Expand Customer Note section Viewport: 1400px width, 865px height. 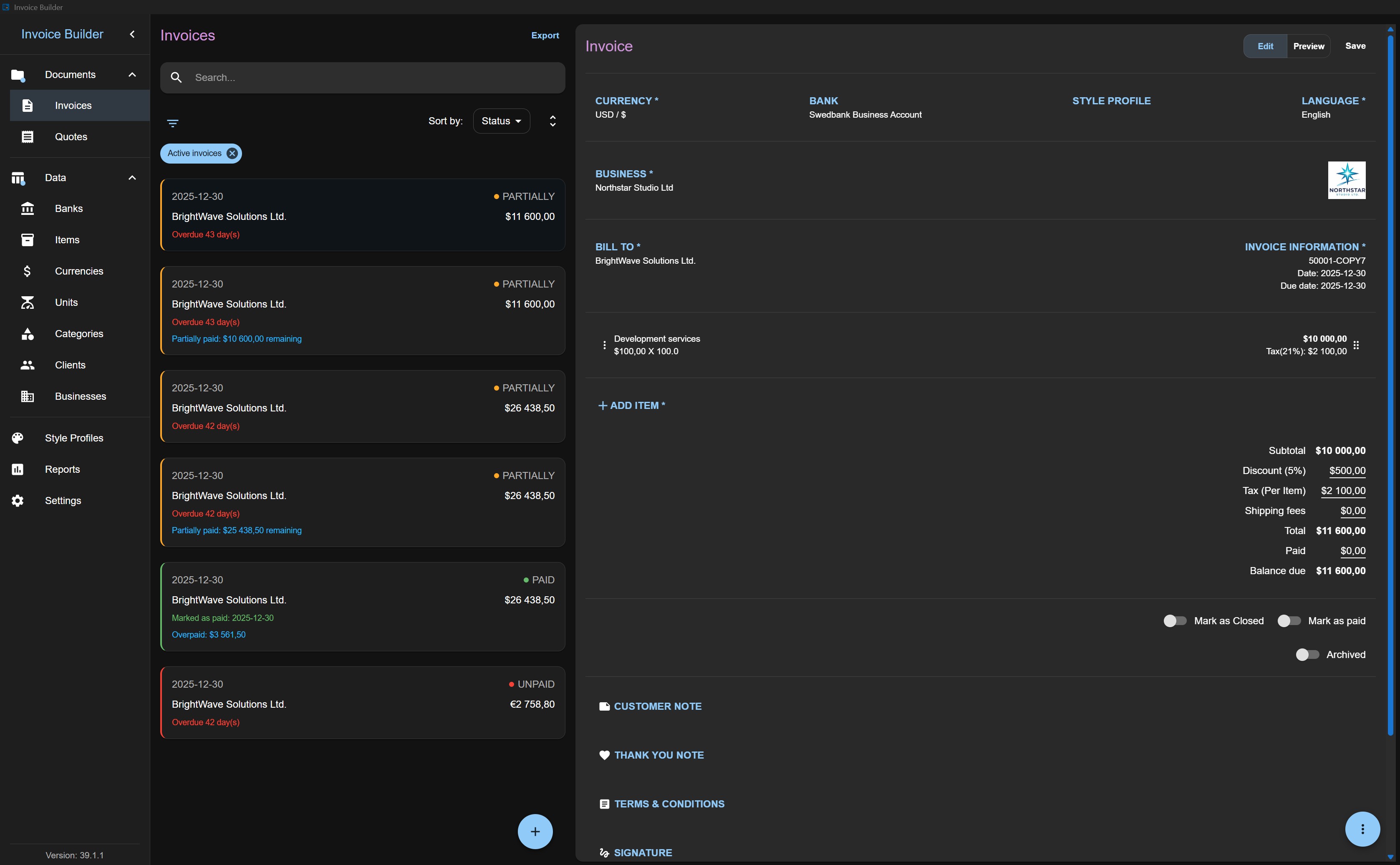coord(650,706)
